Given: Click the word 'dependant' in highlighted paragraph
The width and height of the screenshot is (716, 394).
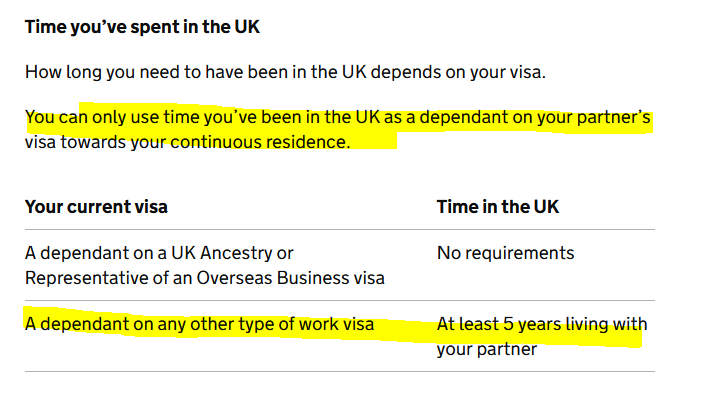Looking at the screenshot, I should [463, 117].
